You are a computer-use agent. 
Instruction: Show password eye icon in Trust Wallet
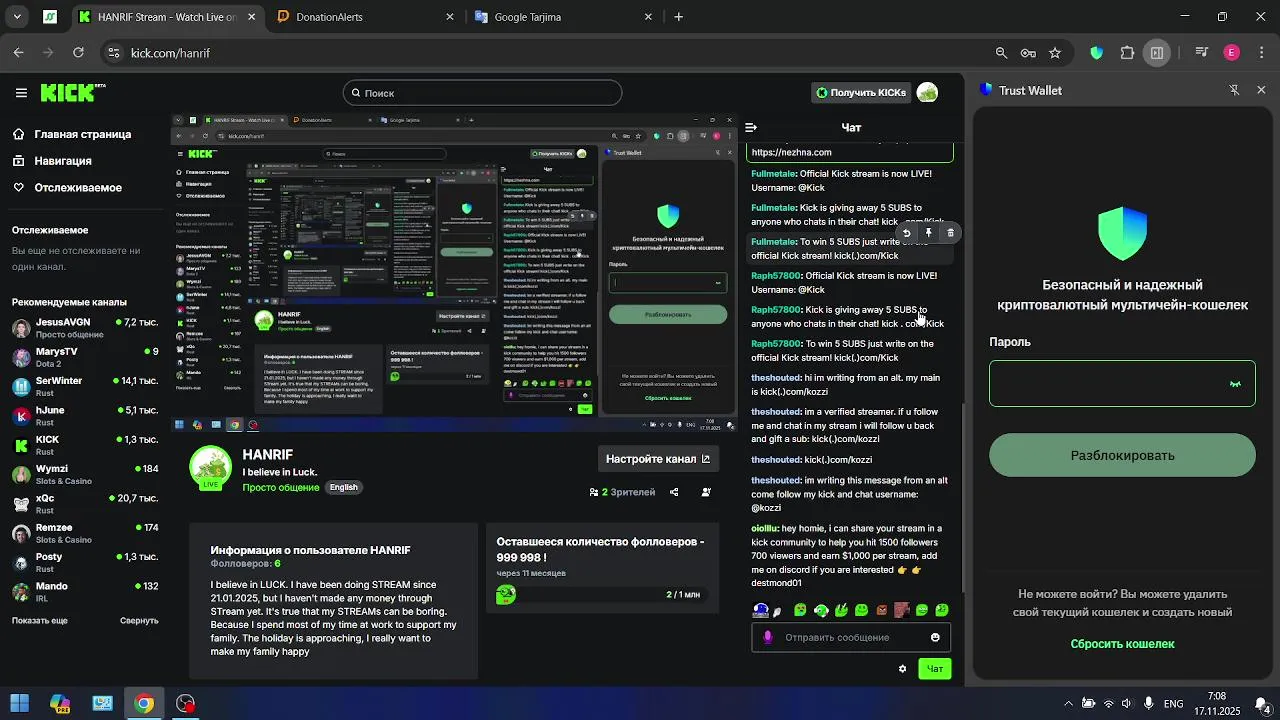click(1235, 384)
